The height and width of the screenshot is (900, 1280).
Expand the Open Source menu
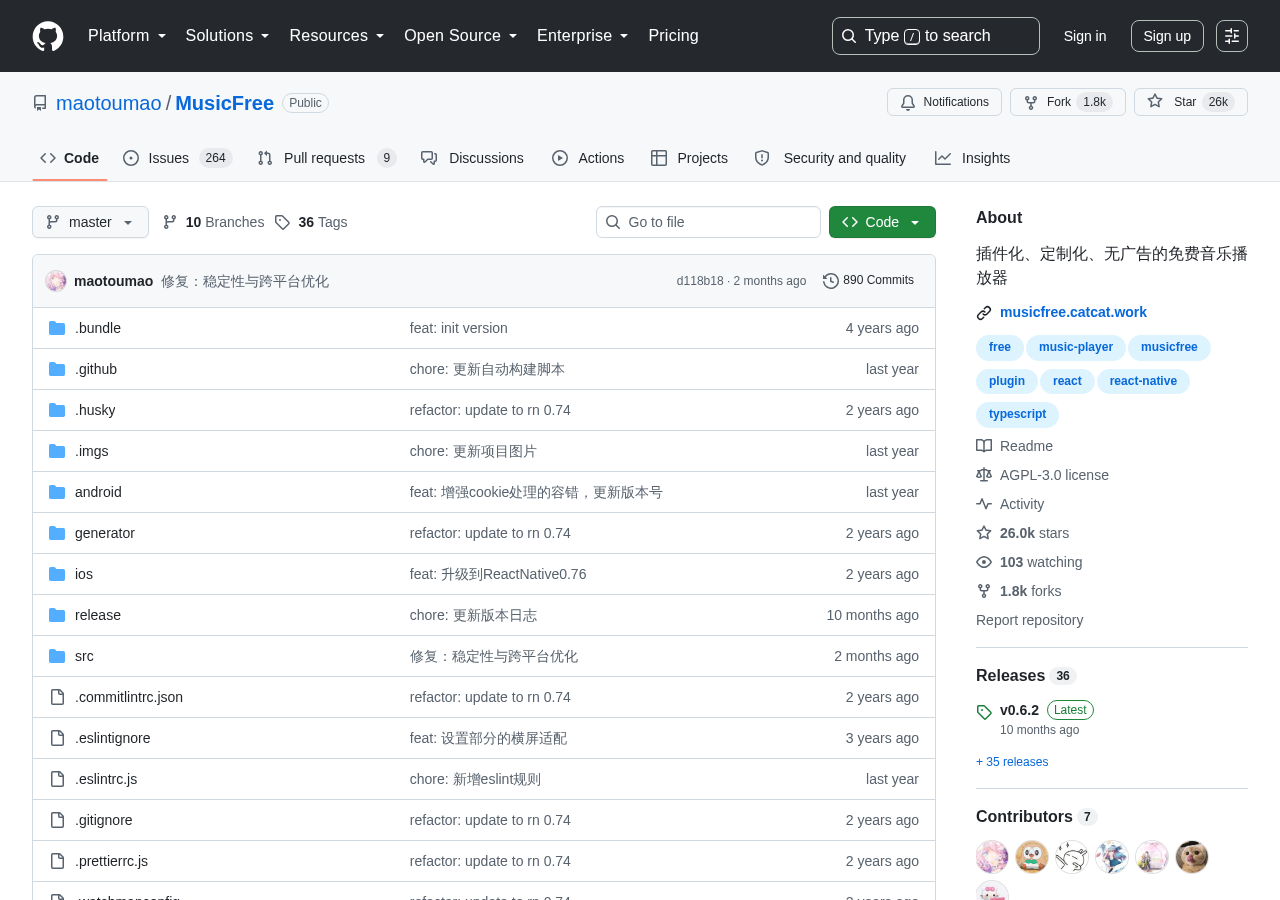[461, 36]
